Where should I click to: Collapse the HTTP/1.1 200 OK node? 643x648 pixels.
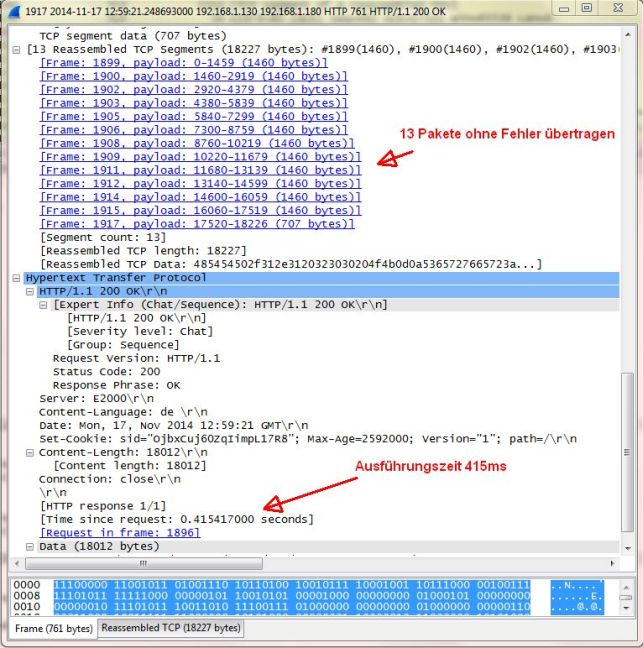pyautogui.click(x=30, y=291)
